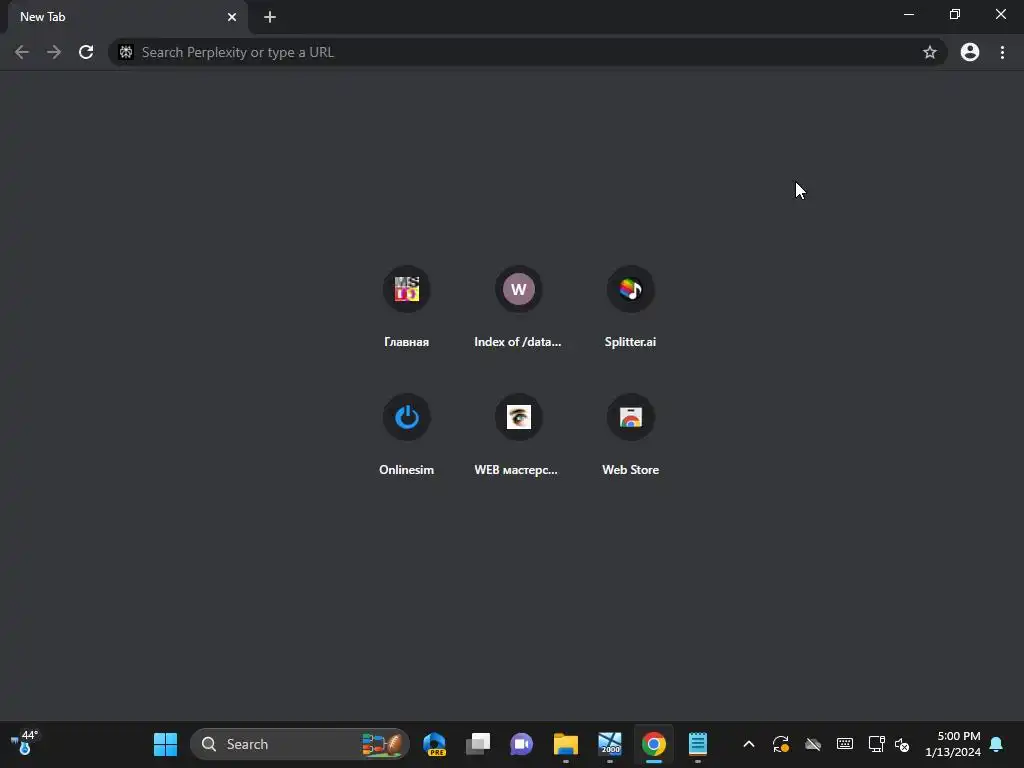The width and height of the screenshot is (1024, 768).
Task: Open the Index of /data shortcut
Action: [518, 307]
